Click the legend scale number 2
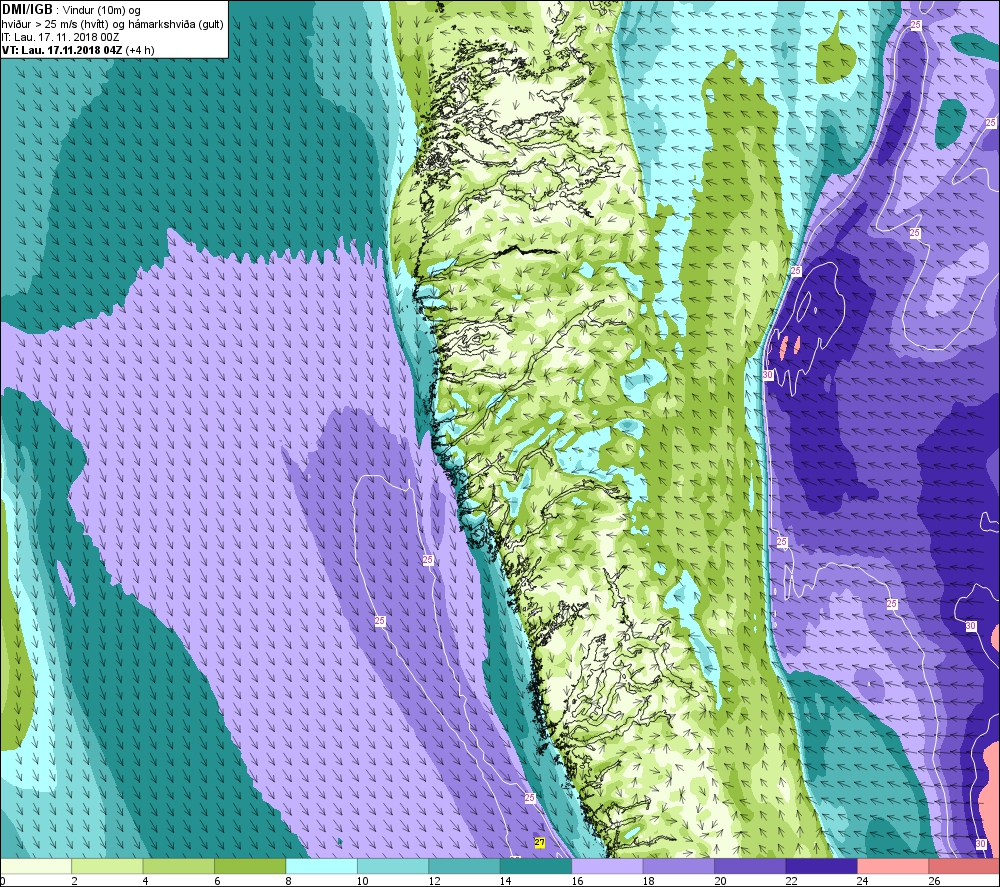1000x887 pixels. (75, 881)
